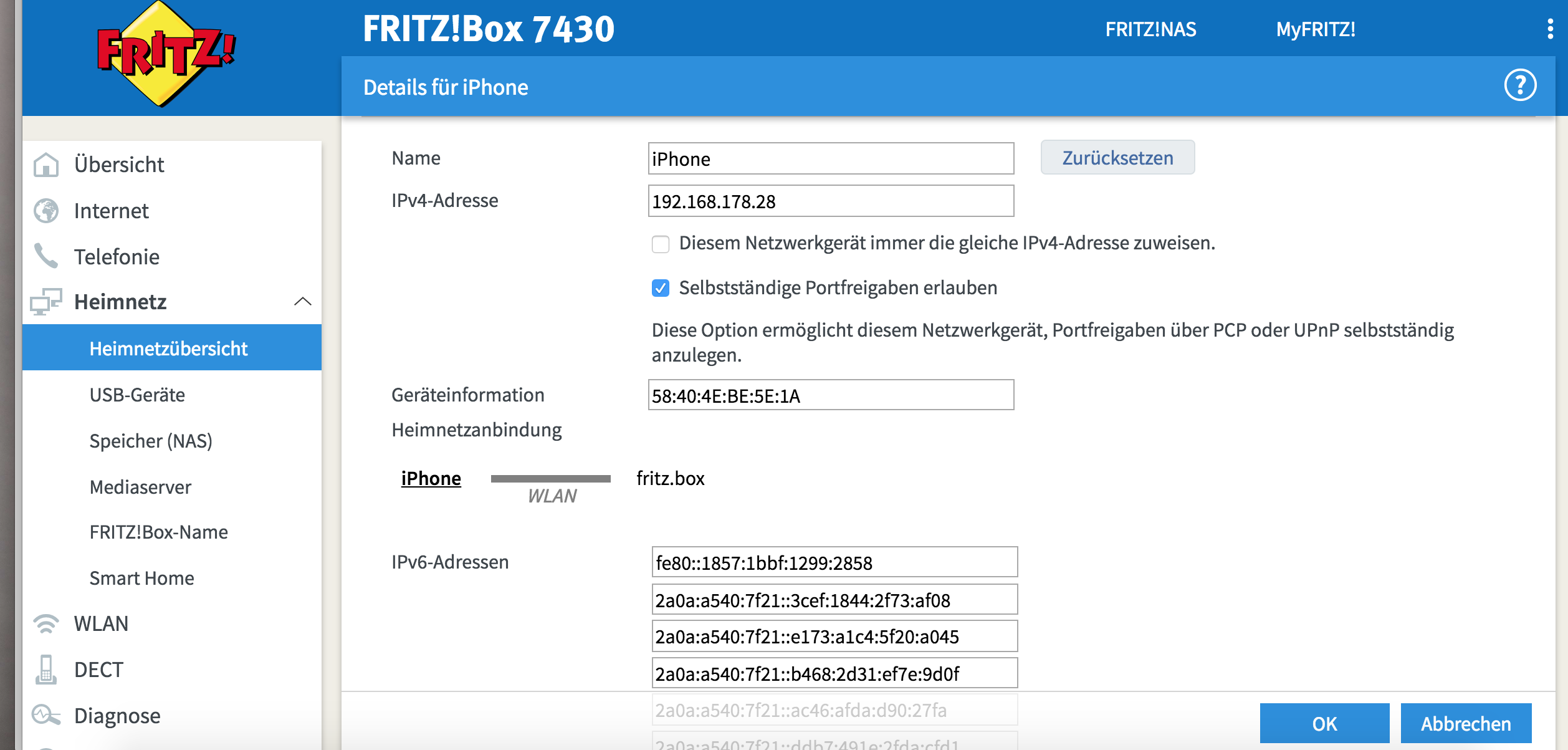1568x750 pixels.
Task: Click the Abbrechen button
Action: point(1466,723)
